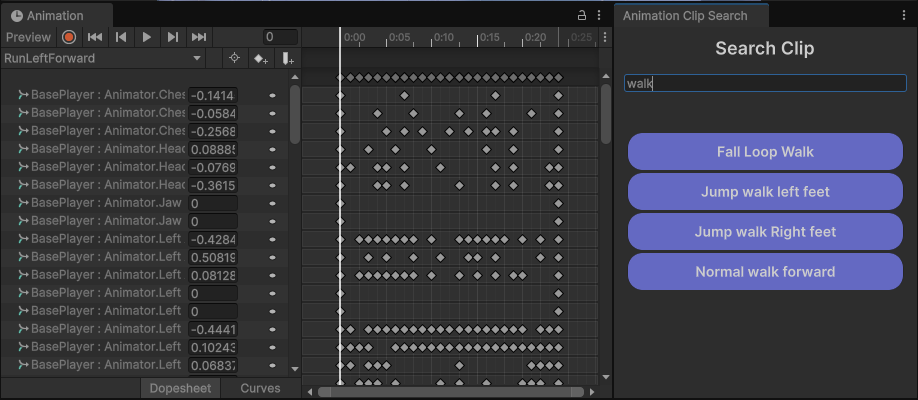Click the timeline horizontal scroll left arrow
This screenshot has height=400, width=918.
point(310,392)
